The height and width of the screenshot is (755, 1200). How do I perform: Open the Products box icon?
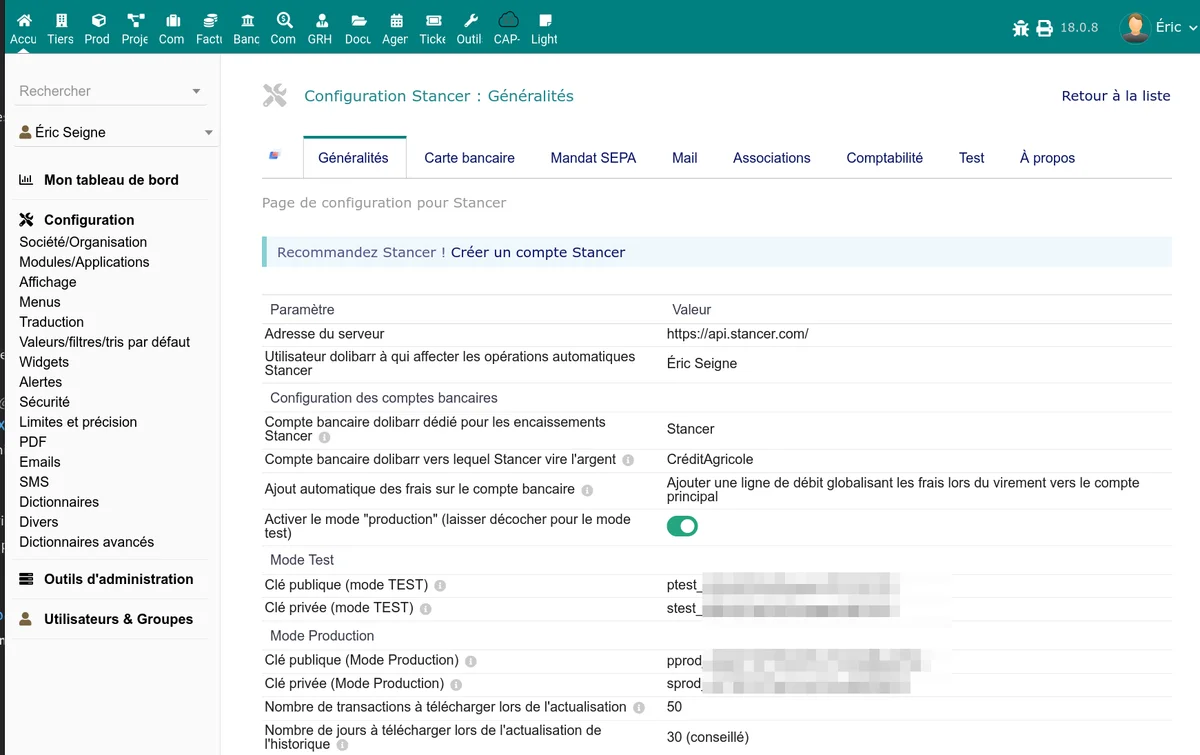98,20
